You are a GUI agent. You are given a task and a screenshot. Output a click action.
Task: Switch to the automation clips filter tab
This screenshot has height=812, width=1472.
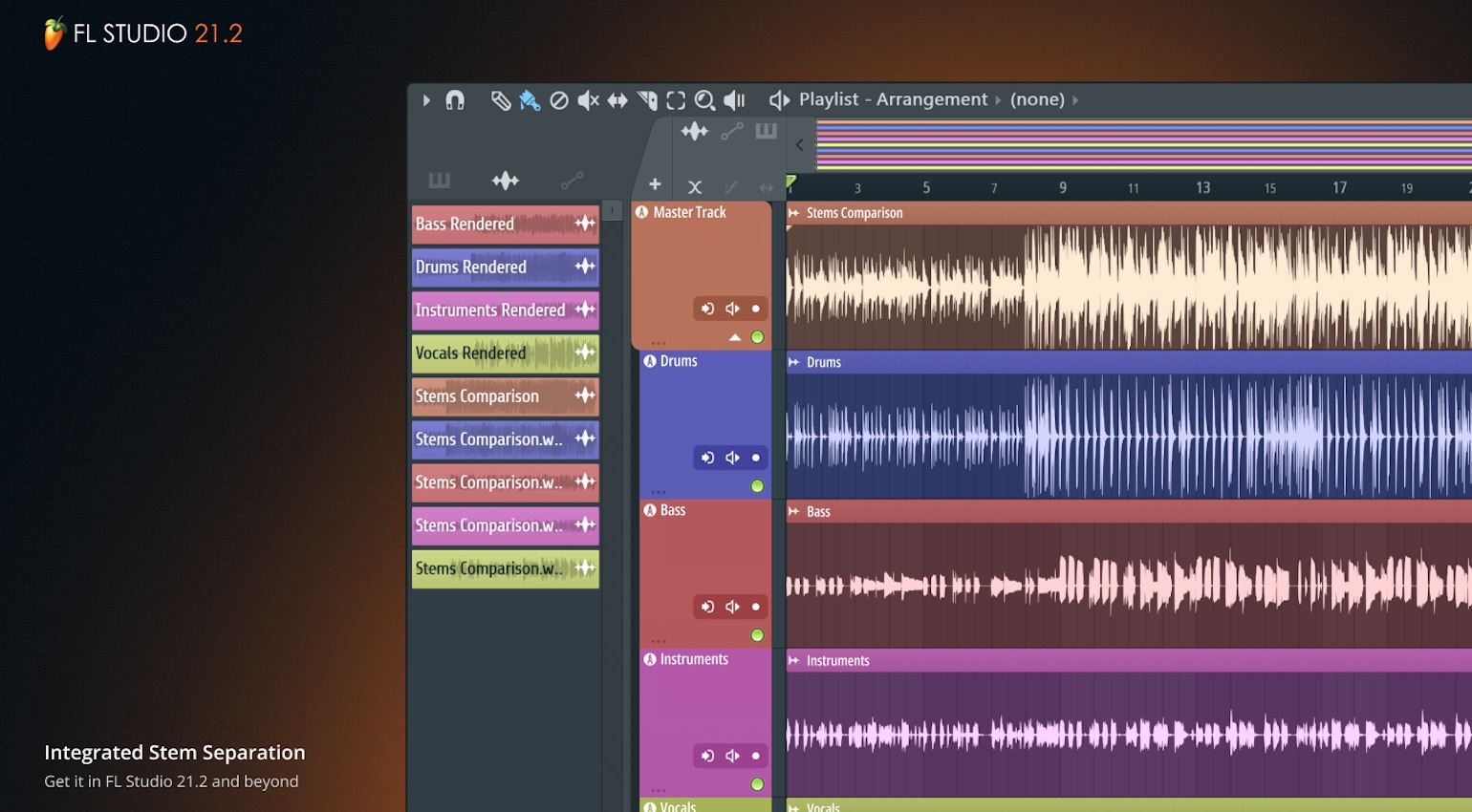pos(573,180)
